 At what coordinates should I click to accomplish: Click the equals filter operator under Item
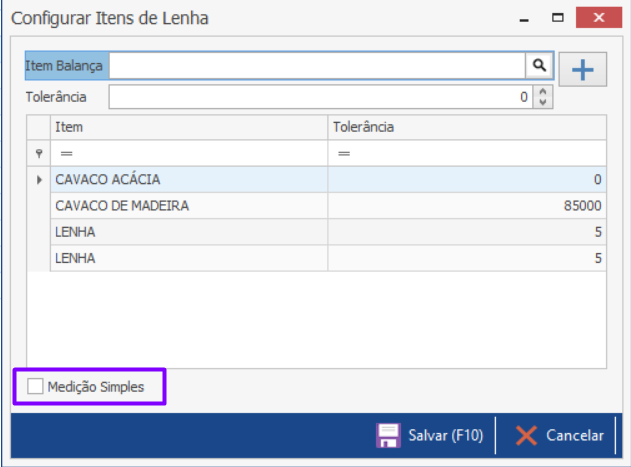pos(66,153)
